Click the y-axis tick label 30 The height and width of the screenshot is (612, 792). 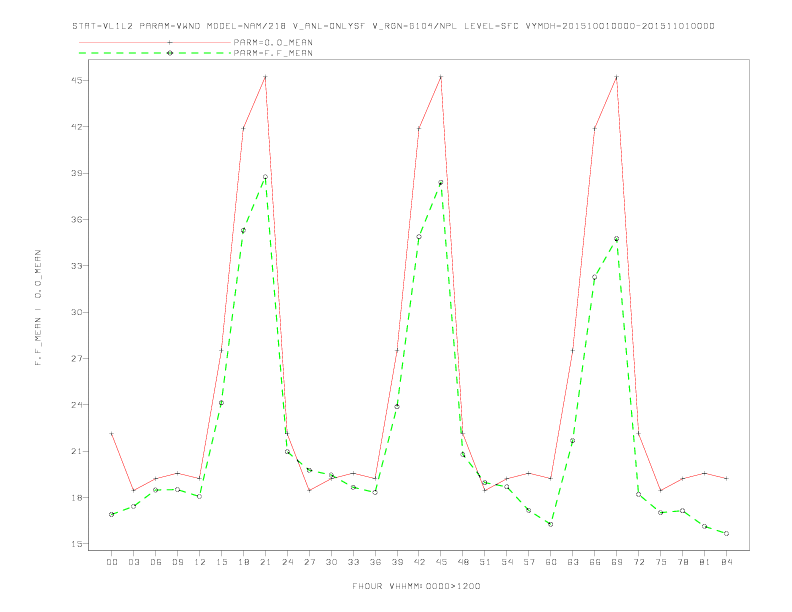[x=77, y=312]
